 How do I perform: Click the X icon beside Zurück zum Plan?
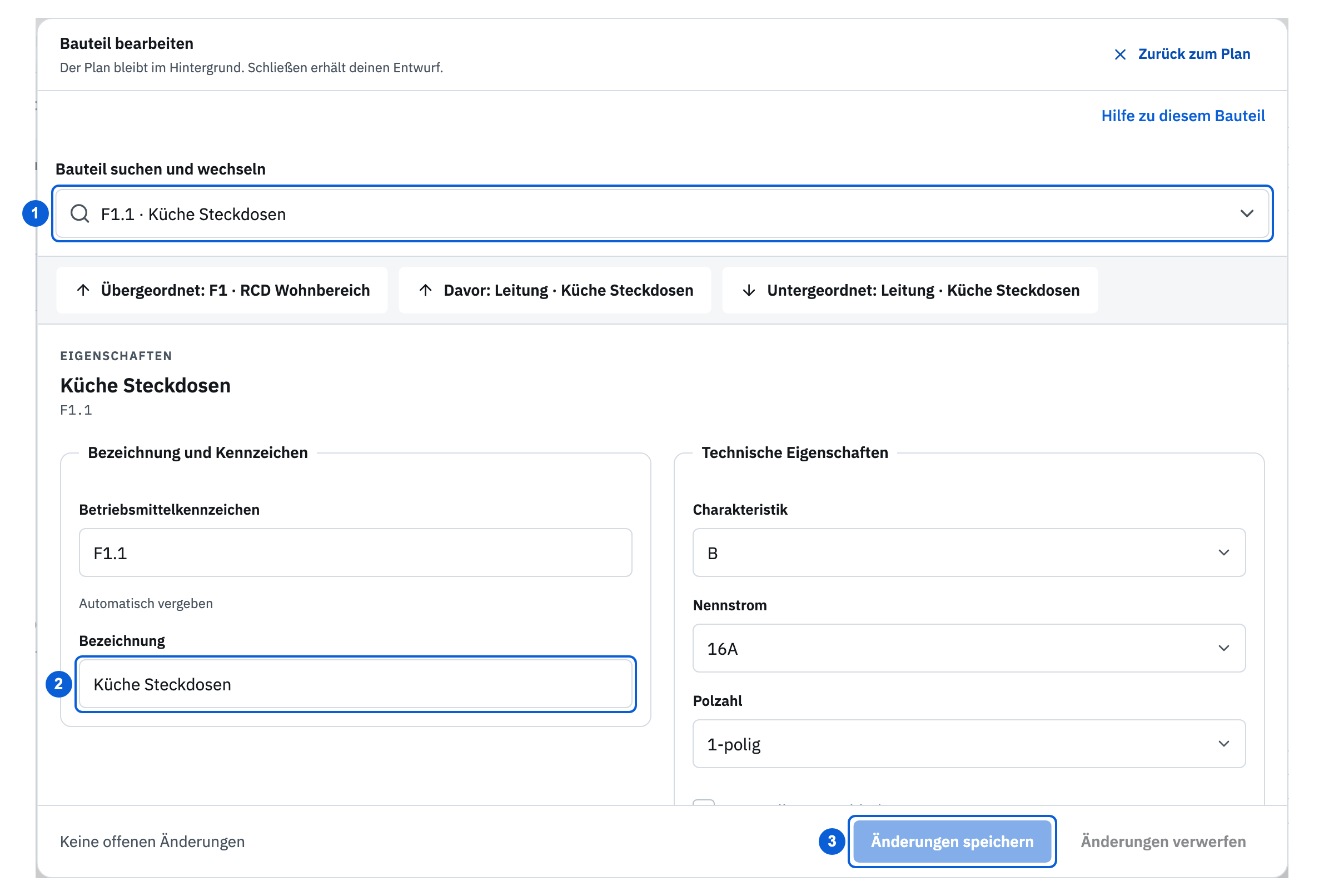(1119, 54)
